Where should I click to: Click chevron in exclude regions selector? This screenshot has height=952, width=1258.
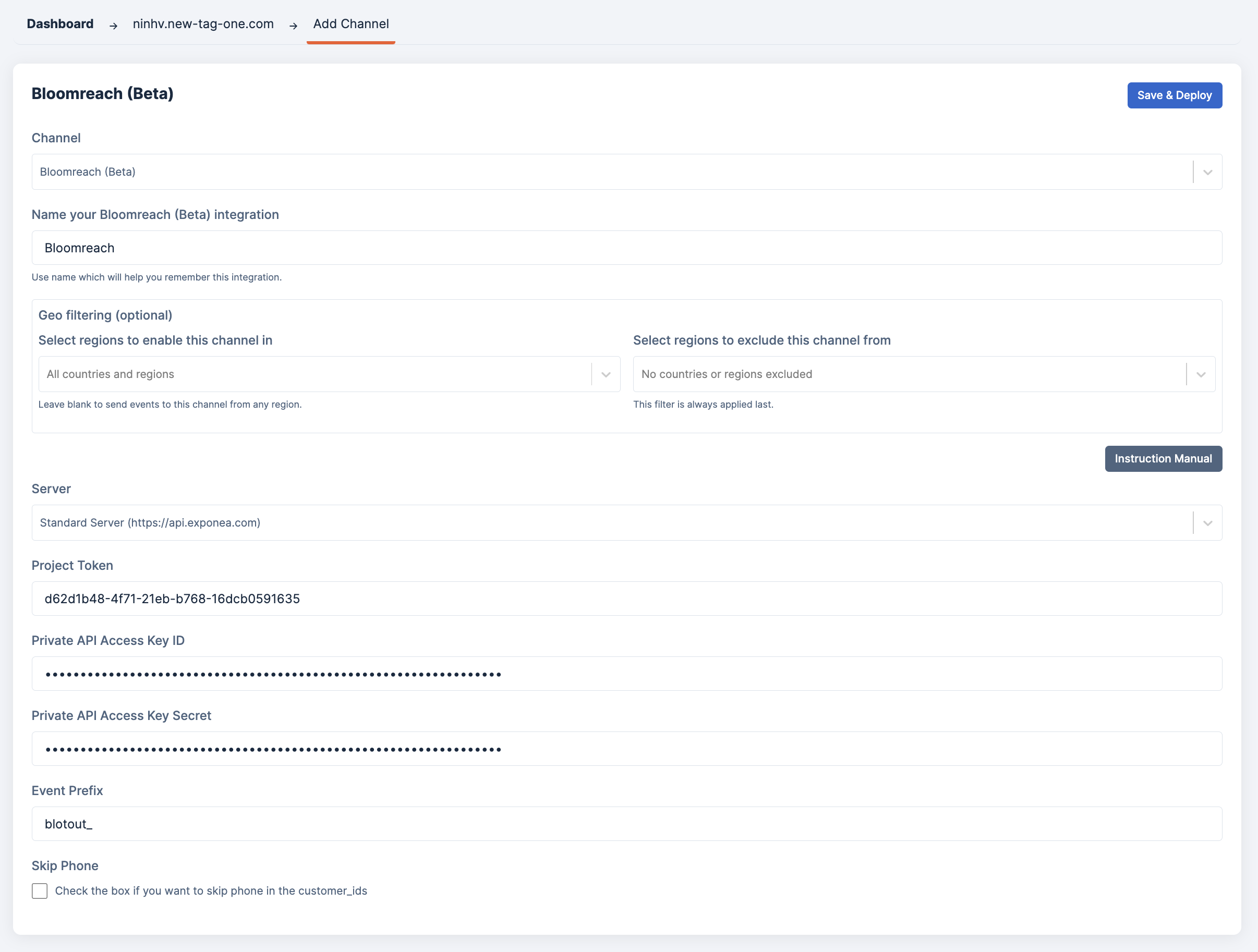tap(1201, 374)
